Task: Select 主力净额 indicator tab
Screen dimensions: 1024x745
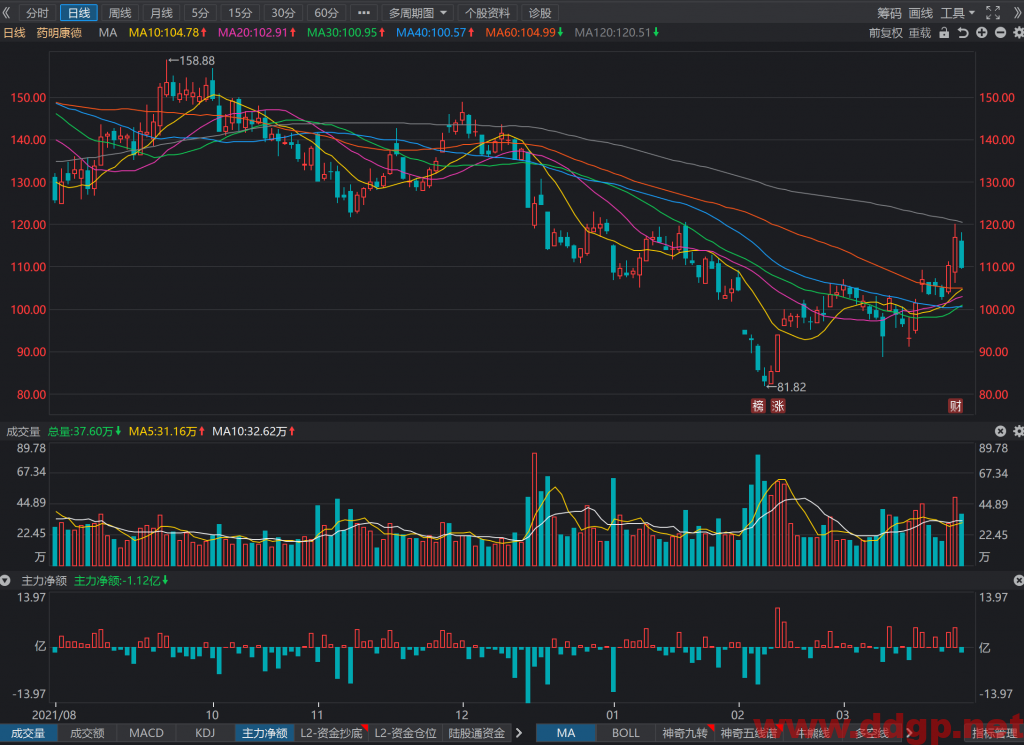Action: 264,733
